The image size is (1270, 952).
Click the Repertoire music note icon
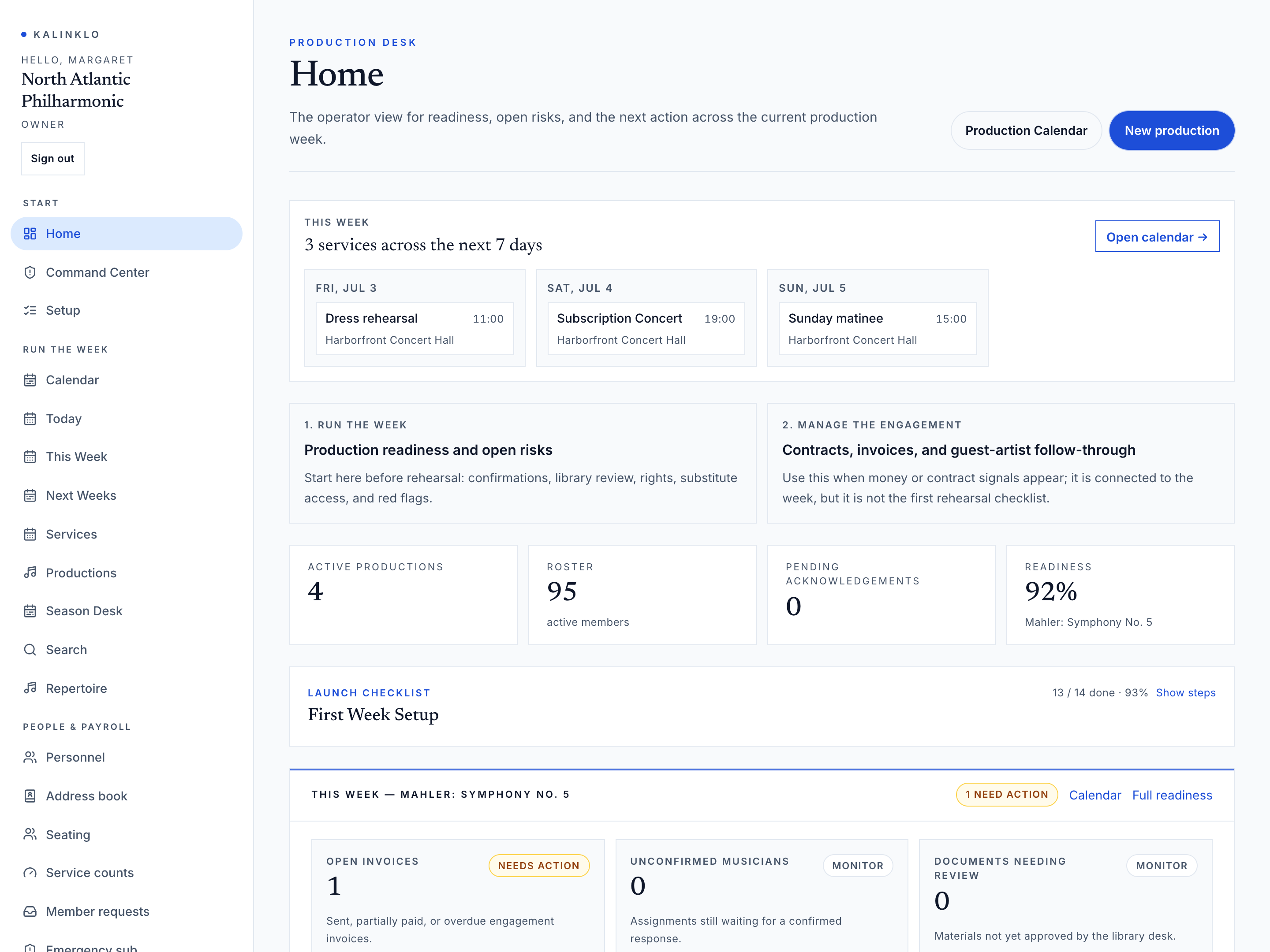coord(30,688)
